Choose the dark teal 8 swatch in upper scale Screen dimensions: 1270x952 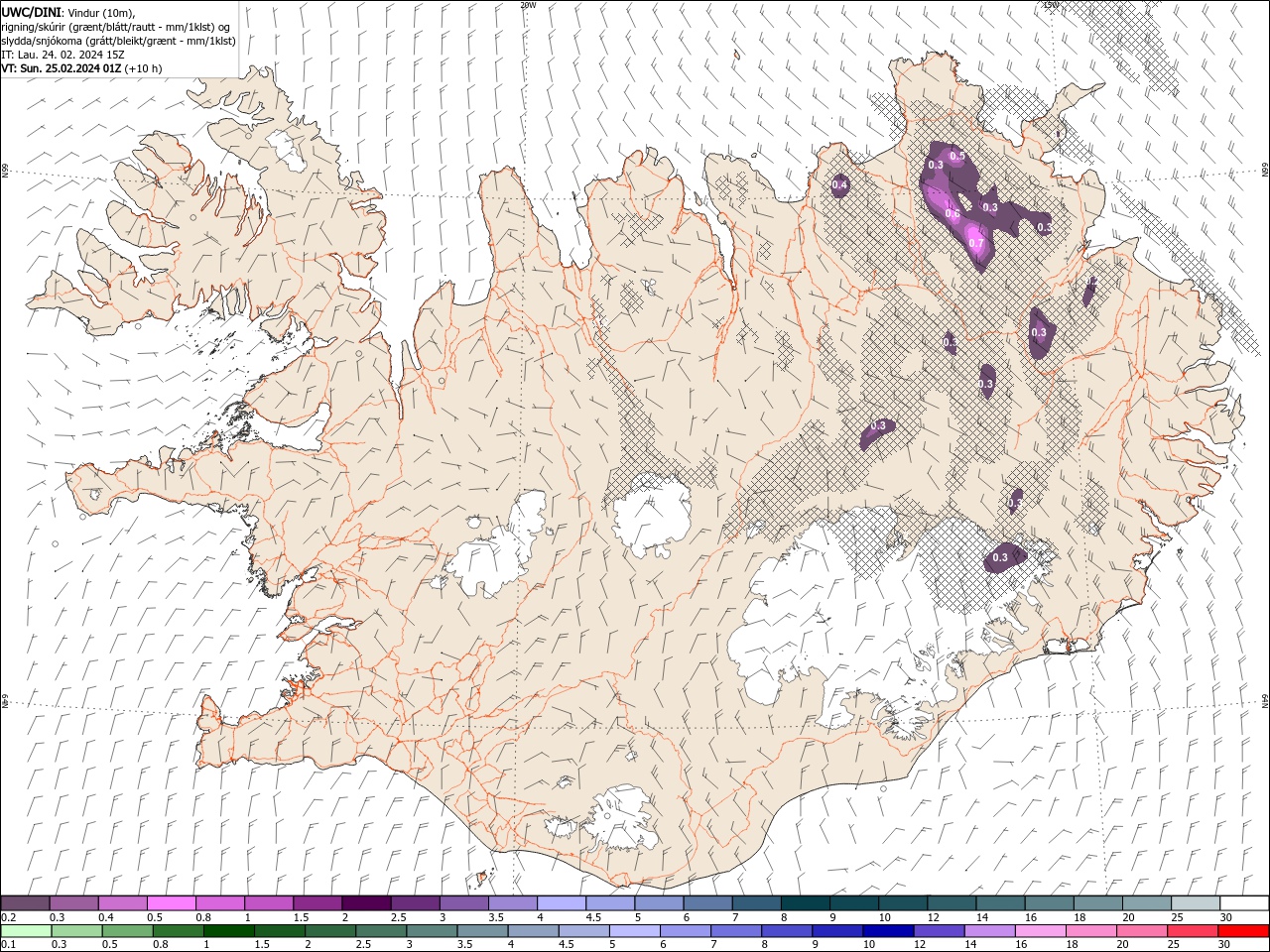coord(805,903)
